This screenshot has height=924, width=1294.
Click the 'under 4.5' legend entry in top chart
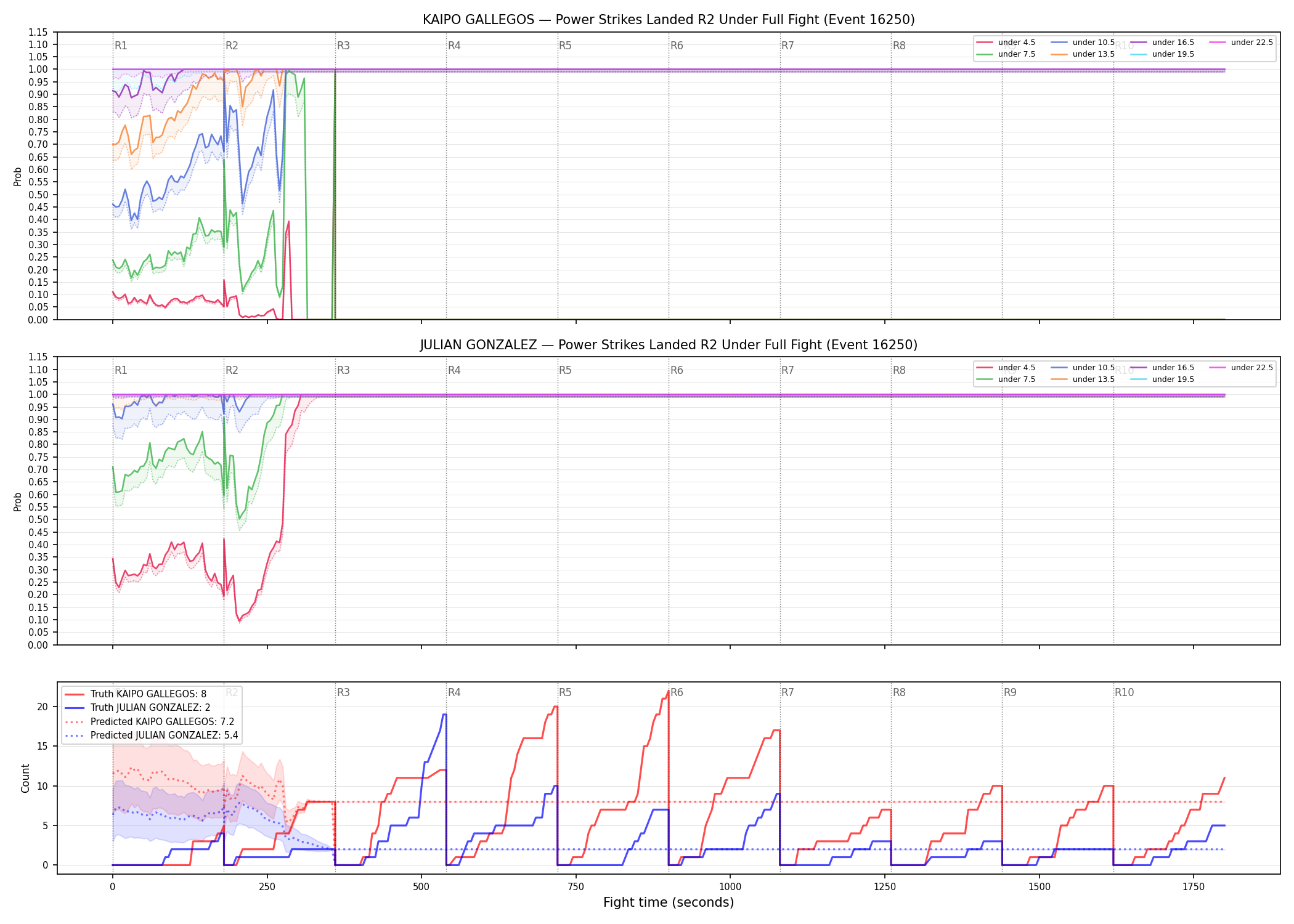pyautogui.click(x=1006, y=43)
